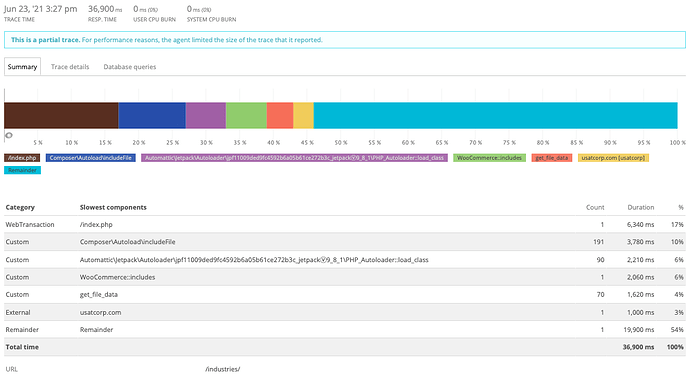690x377 pixels.
Task: Click the small circle marker under the chart
Action: 8,135
